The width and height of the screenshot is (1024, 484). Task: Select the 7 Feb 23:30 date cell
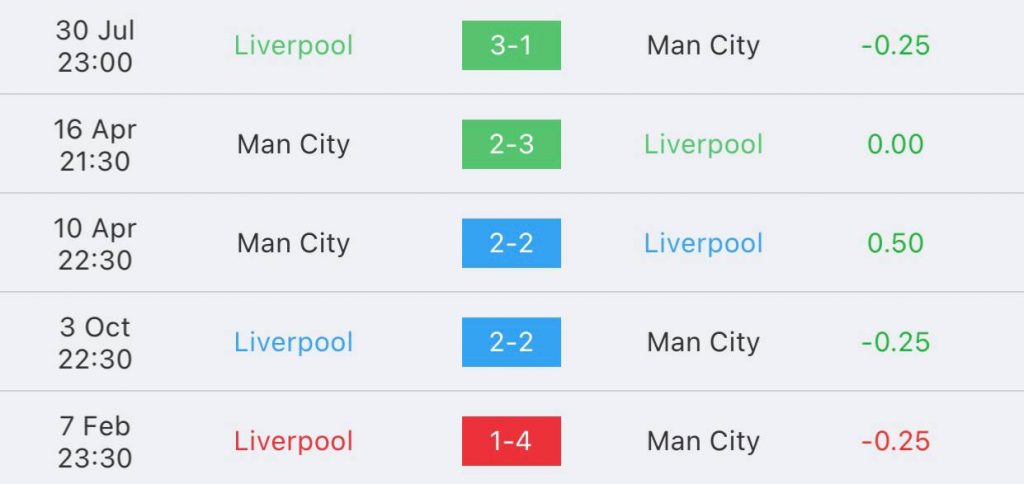95,442
